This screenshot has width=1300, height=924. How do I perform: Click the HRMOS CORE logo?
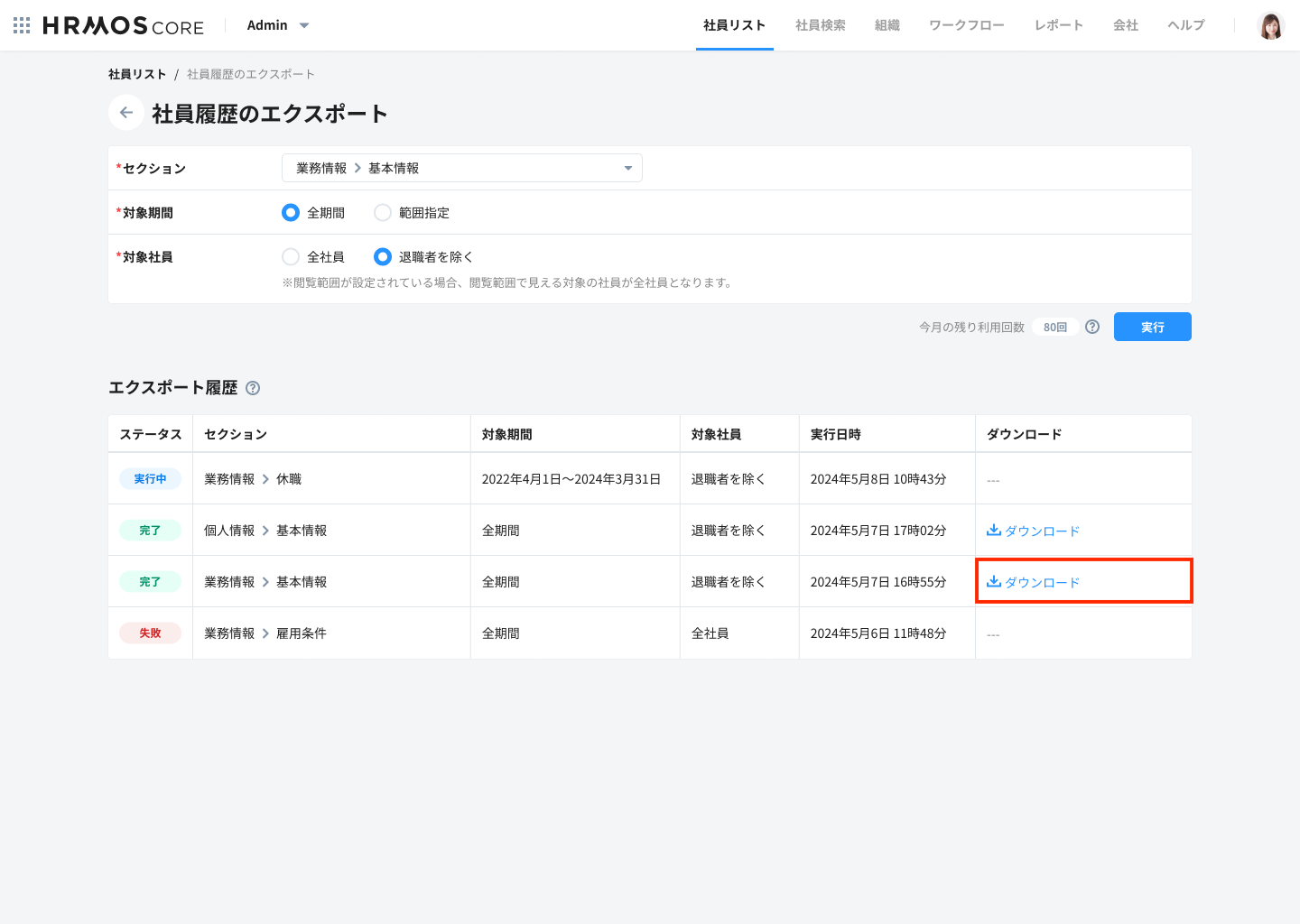pyautogui.click(x=123, y=25)
